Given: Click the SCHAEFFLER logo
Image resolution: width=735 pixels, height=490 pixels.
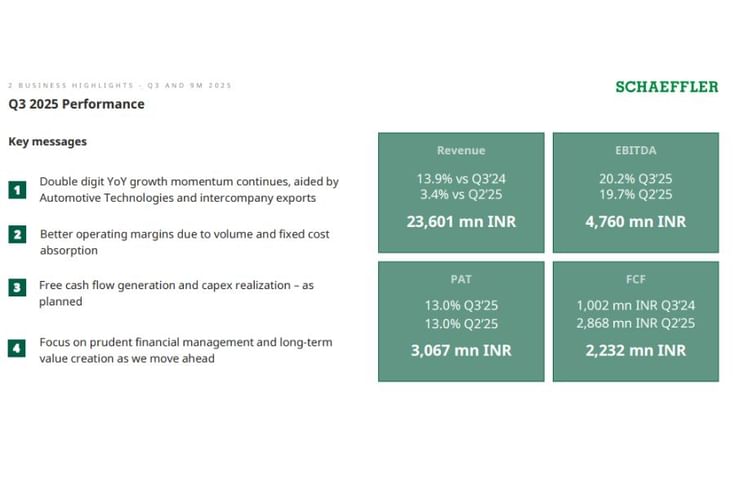Looking at the screenshot, I should coord(667,87).
